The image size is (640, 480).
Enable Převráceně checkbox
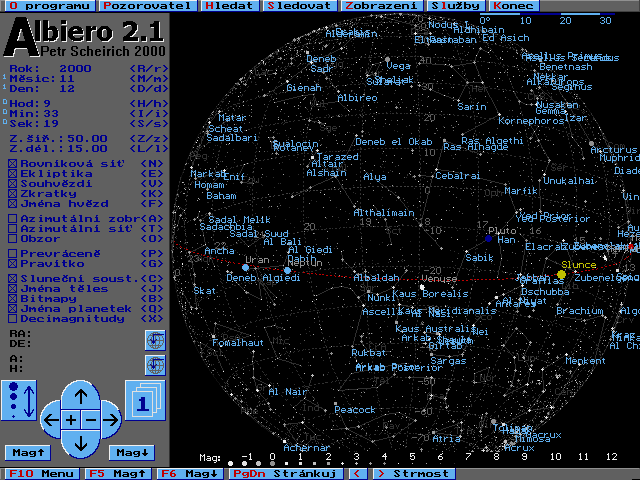point(13,254)
